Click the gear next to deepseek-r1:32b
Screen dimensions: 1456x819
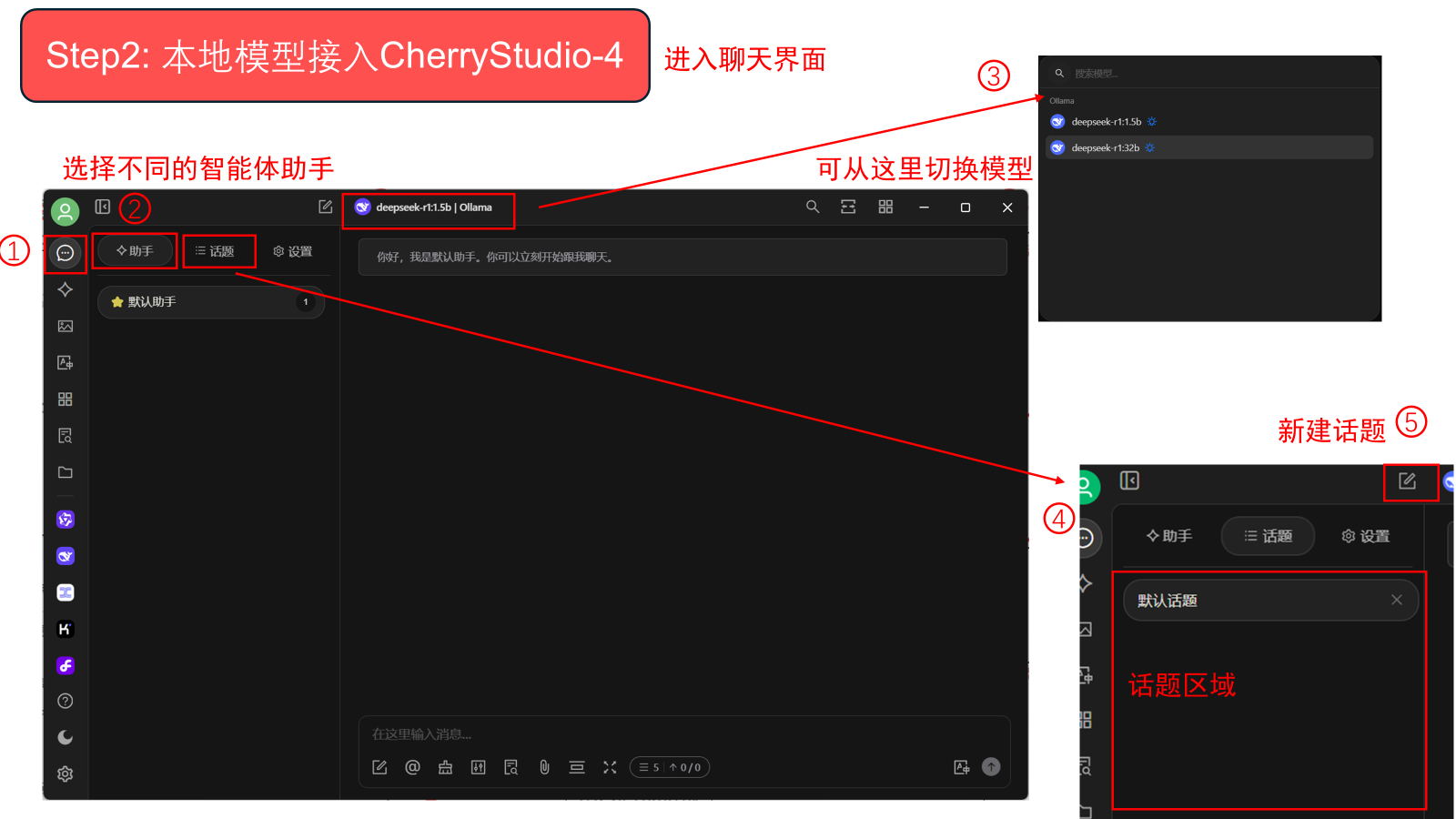click(1150, 147)
